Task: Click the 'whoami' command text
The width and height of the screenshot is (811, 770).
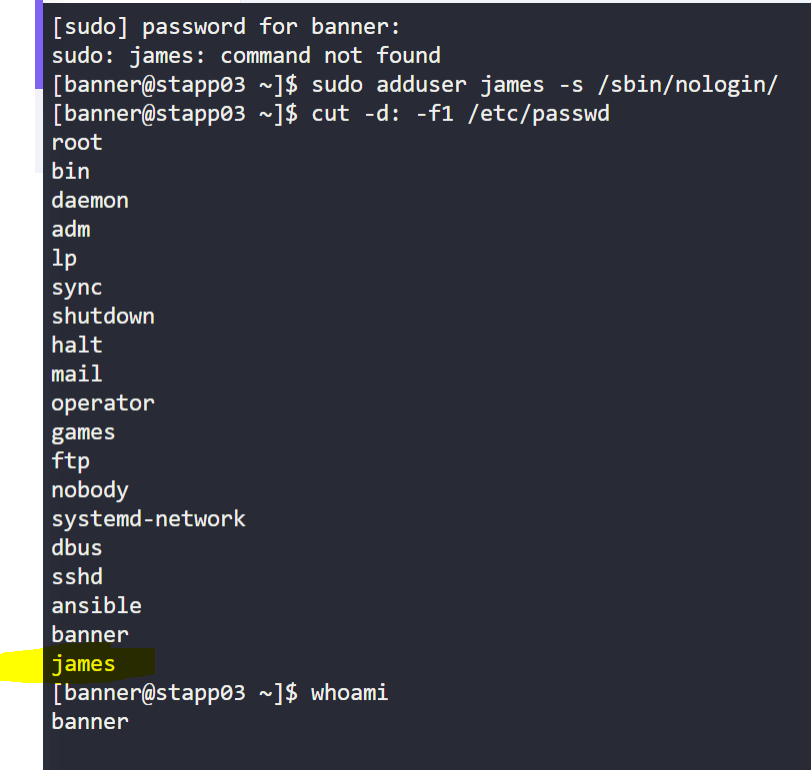Action: click(349, 692)
